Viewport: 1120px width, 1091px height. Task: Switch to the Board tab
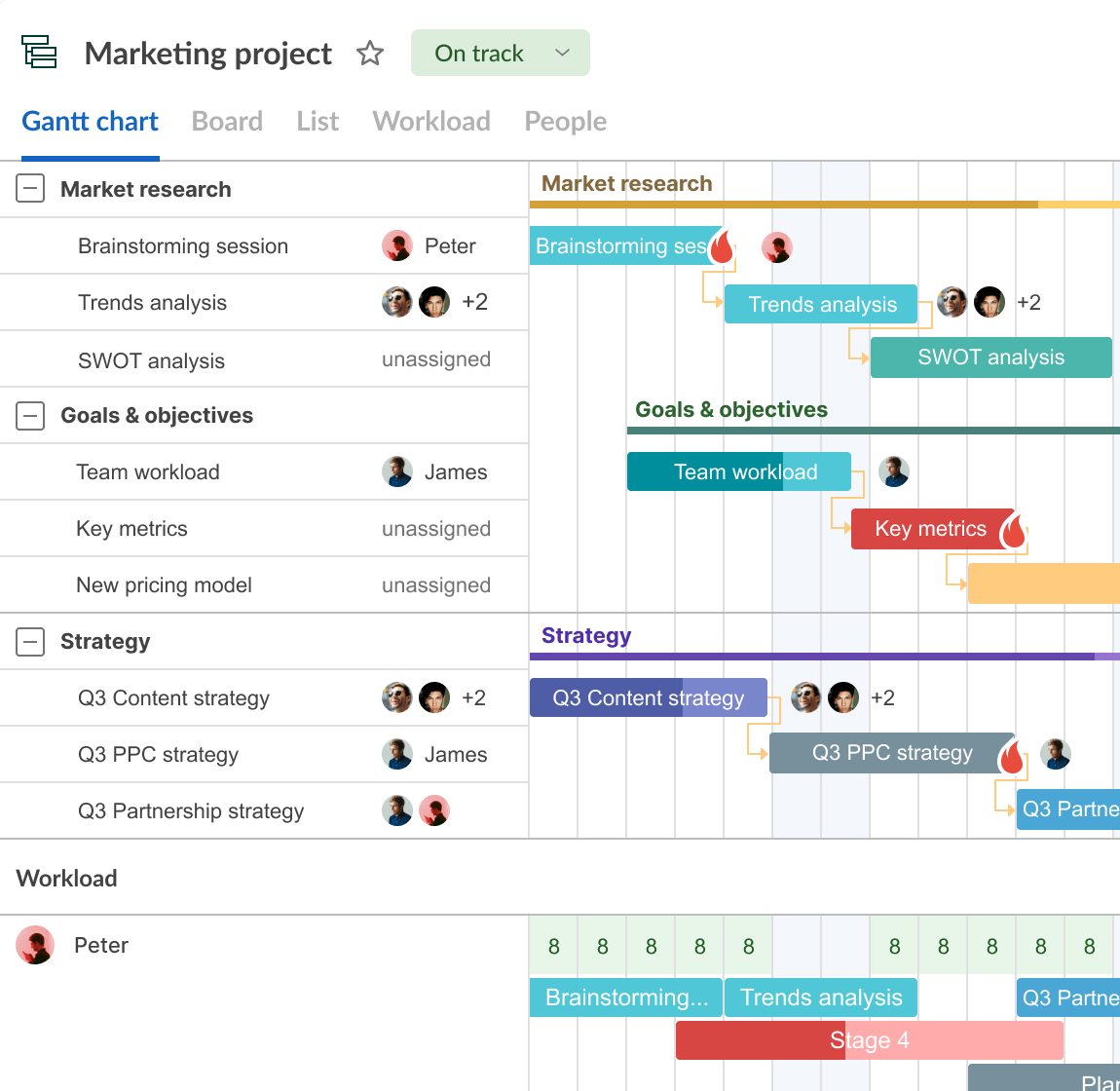[227, 121]
